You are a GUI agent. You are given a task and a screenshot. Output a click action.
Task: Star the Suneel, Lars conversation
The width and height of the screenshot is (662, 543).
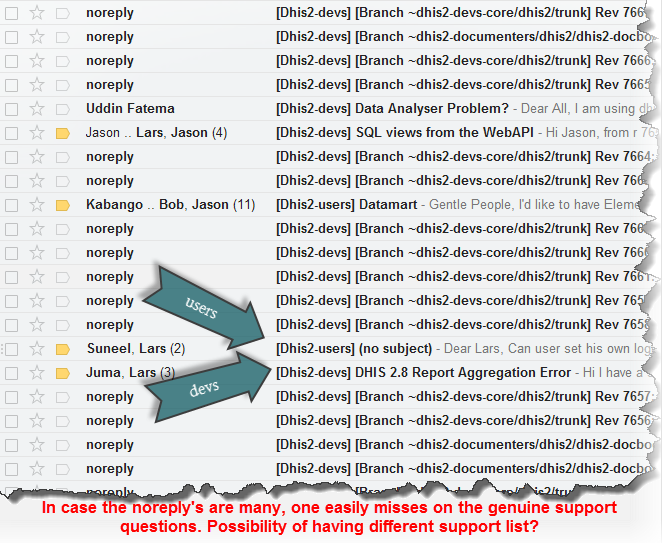click(x=37, y=349)
